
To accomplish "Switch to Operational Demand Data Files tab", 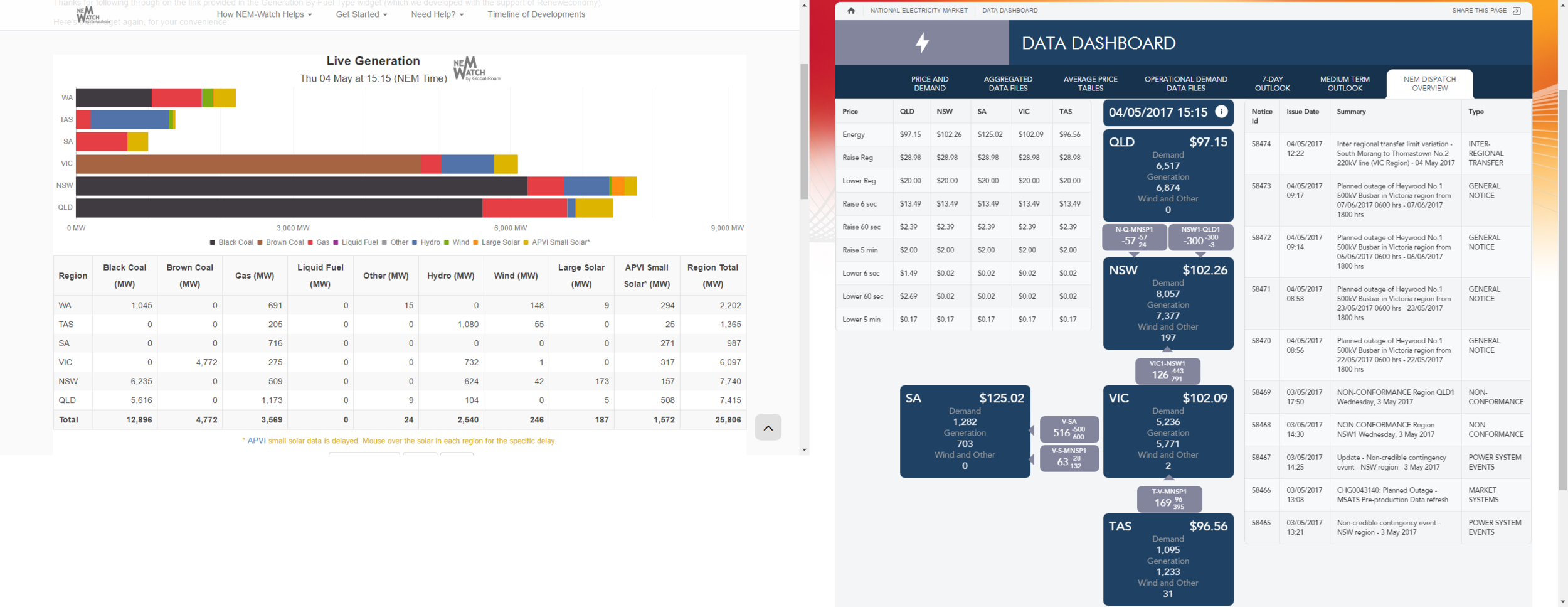I will click(1185, 83).
